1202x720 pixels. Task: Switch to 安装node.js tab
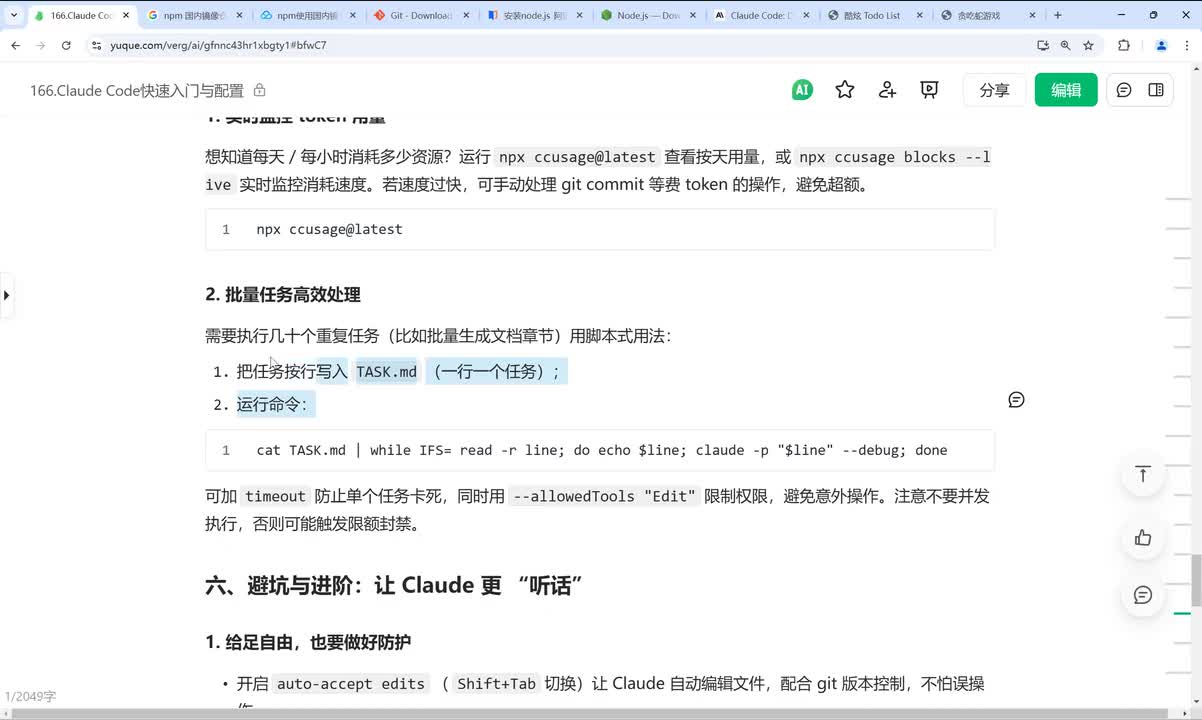click(533, 16)
